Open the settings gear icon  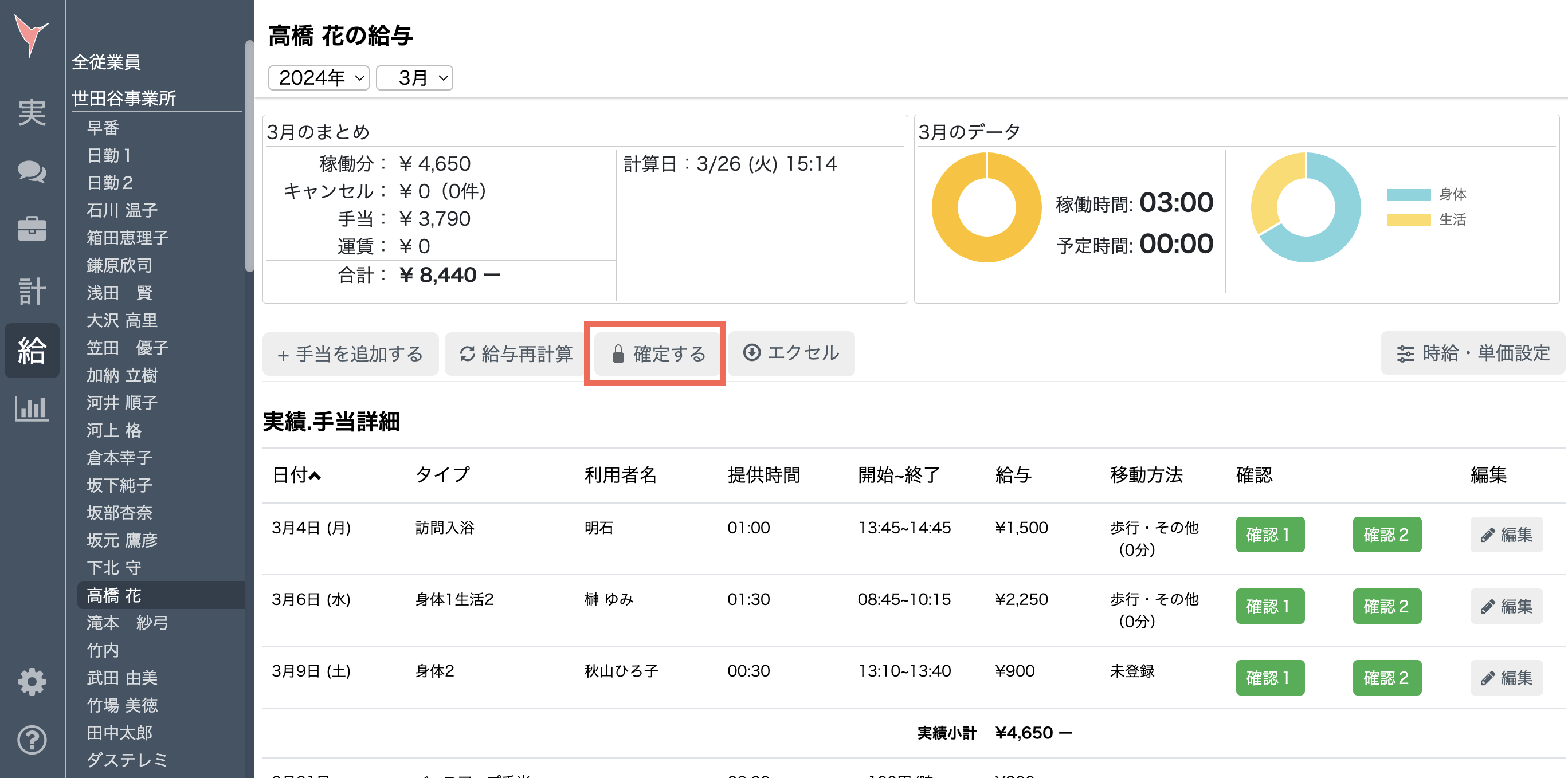(x=32, y=682)
